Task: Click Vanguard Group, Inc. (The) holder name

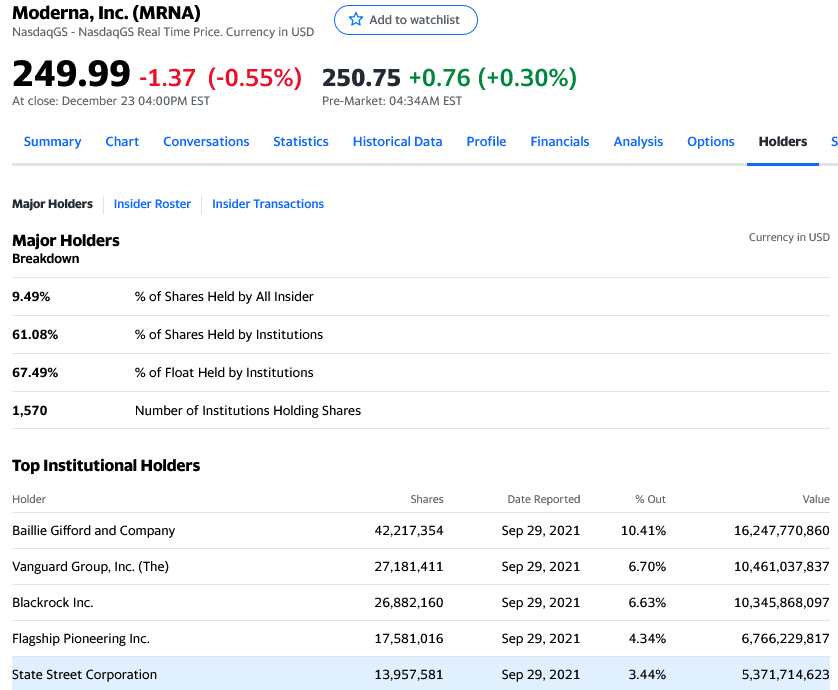Action: pyautogui.click(x=90, y=567)
